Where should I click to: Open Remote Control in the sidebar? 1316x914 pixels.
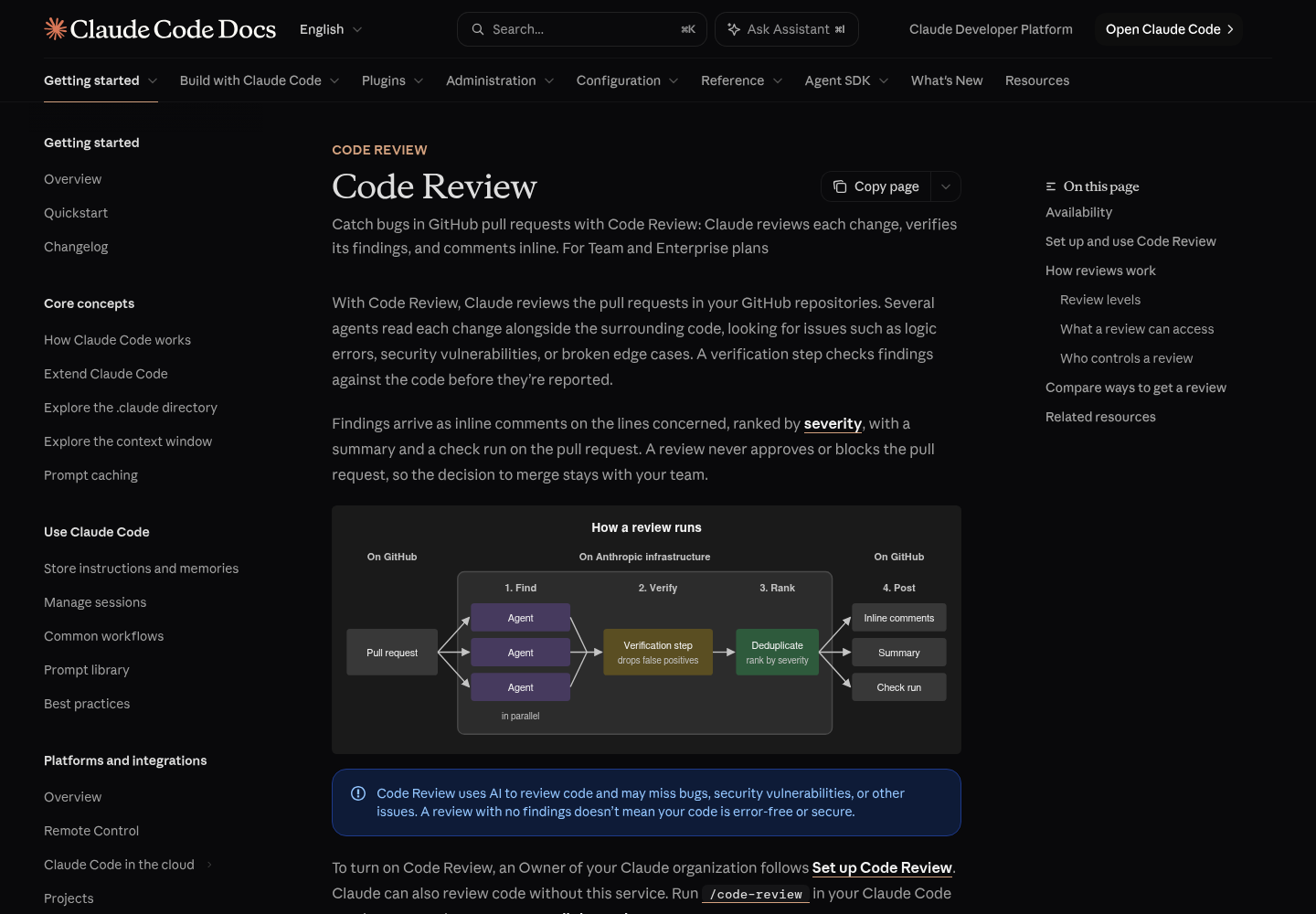click(x=91, y=831)
